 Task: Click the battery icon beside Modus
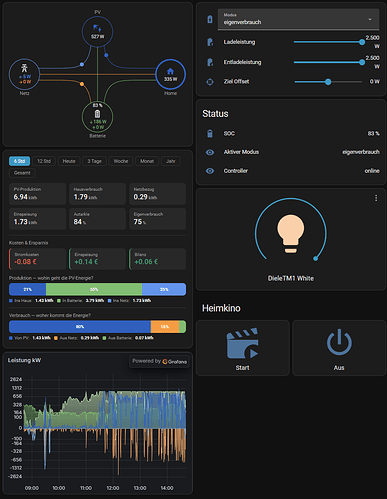210,19
